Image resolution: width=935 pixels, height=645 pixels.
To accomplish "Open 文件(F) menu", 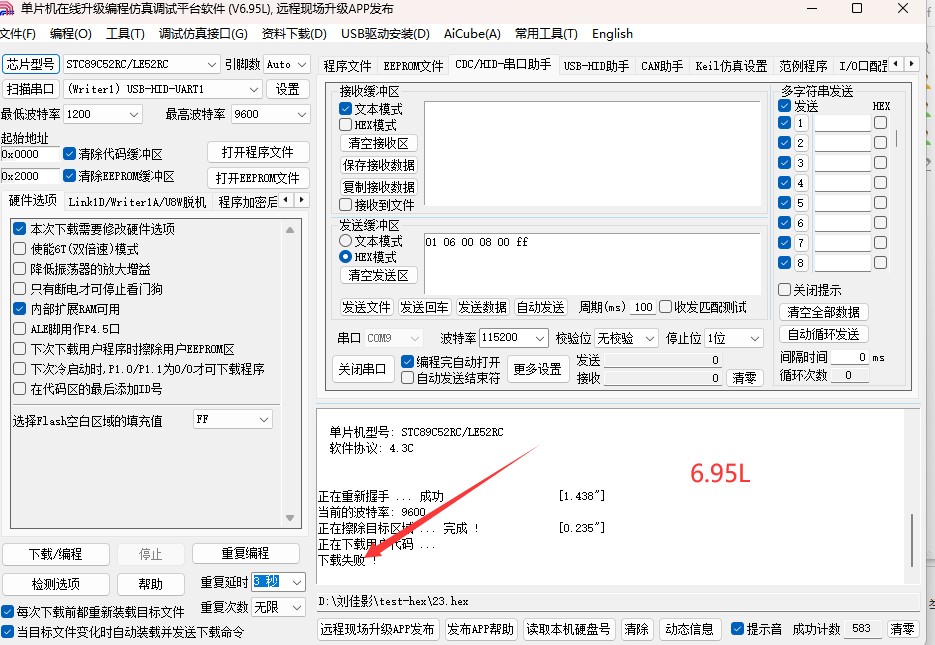I will [17, 33].
